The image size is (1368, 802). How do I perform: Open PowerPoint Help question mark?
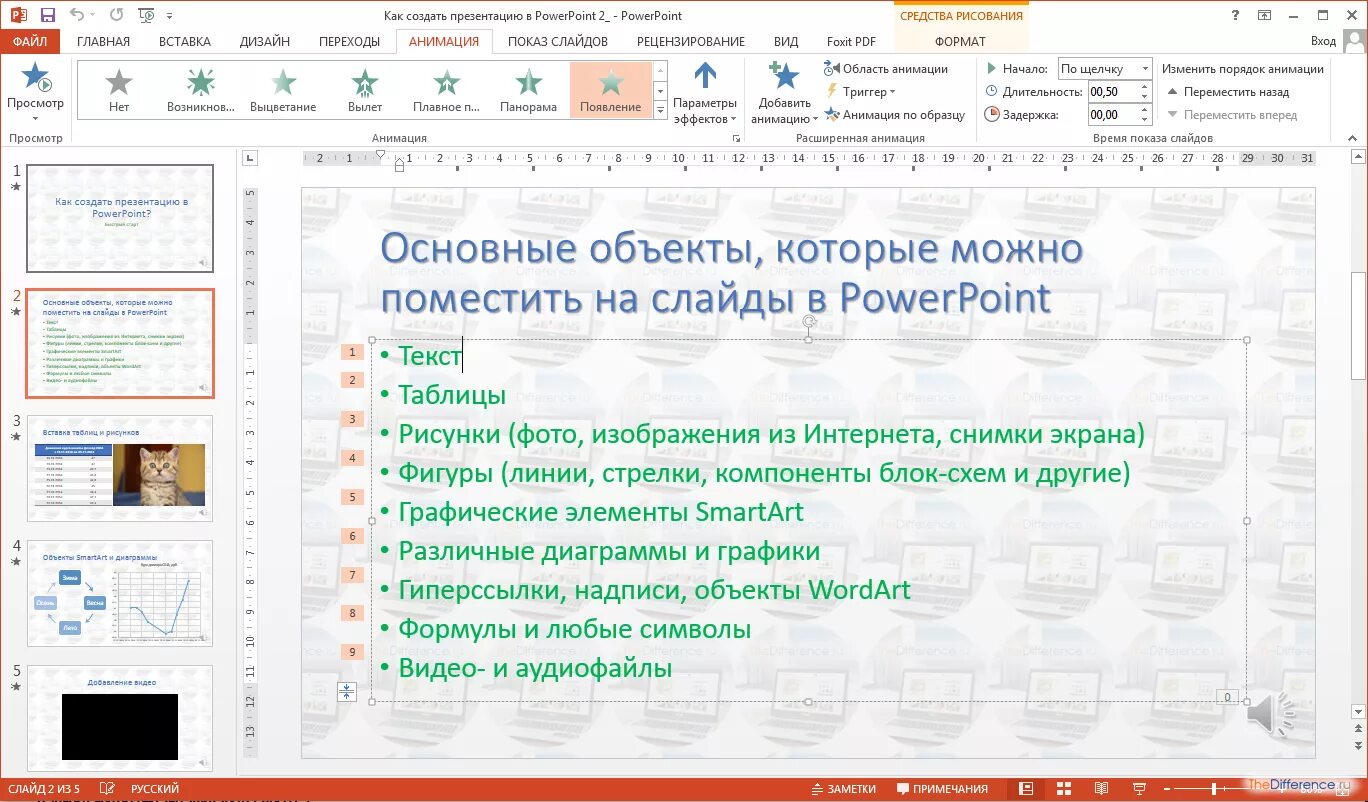pos(1236,15)
